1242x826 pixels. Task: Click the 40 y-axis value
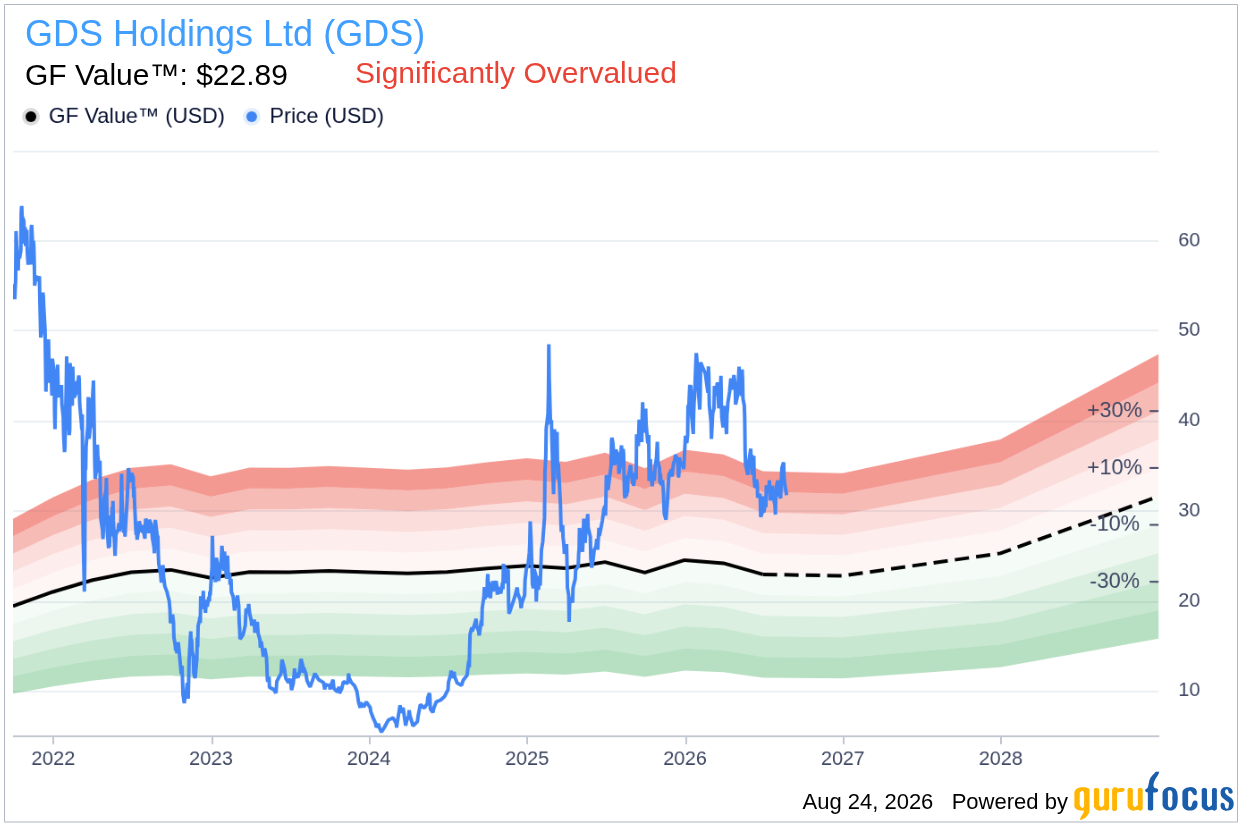click(x=1189, y=420)
